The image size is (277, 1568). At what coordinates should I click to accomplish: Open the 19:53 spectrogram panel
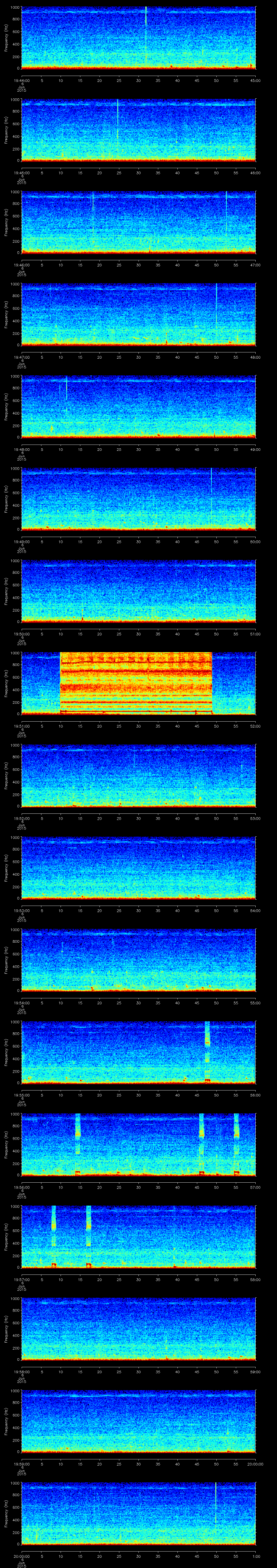138,868
